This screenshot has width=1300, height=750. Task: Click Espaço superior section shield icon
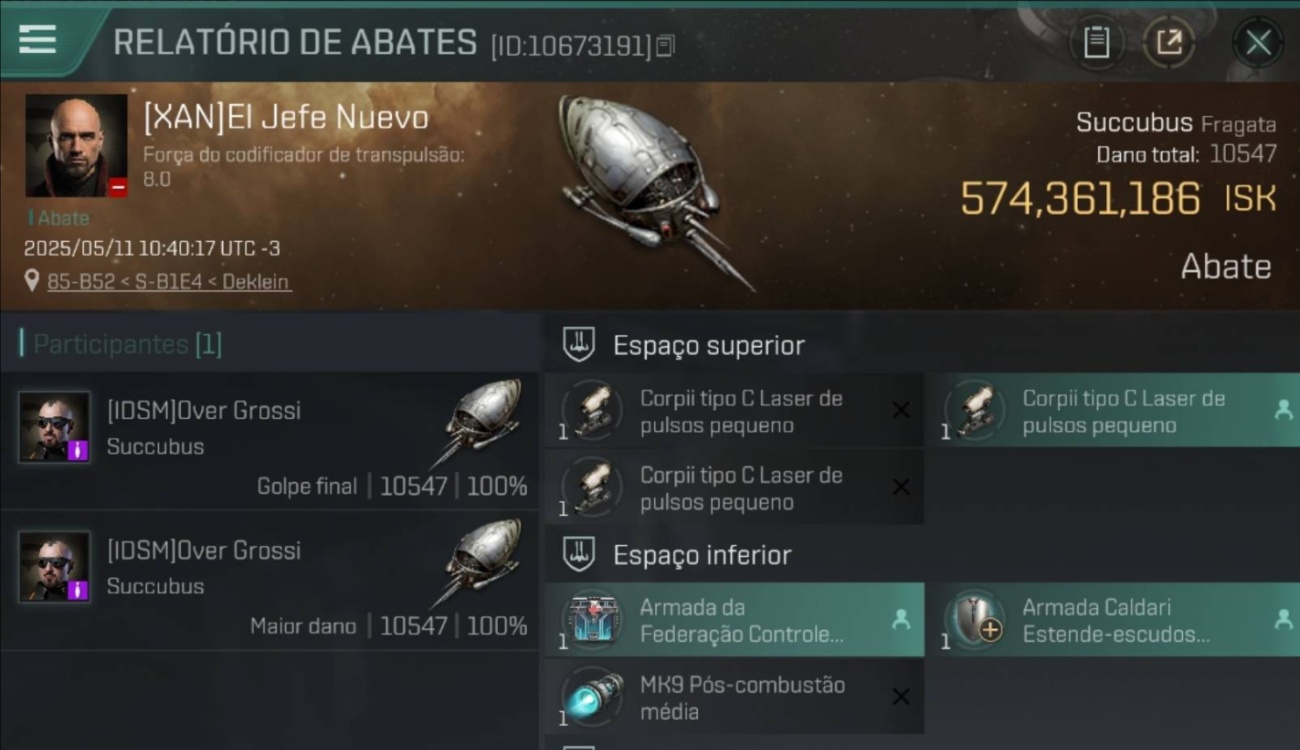coord(578,345)
